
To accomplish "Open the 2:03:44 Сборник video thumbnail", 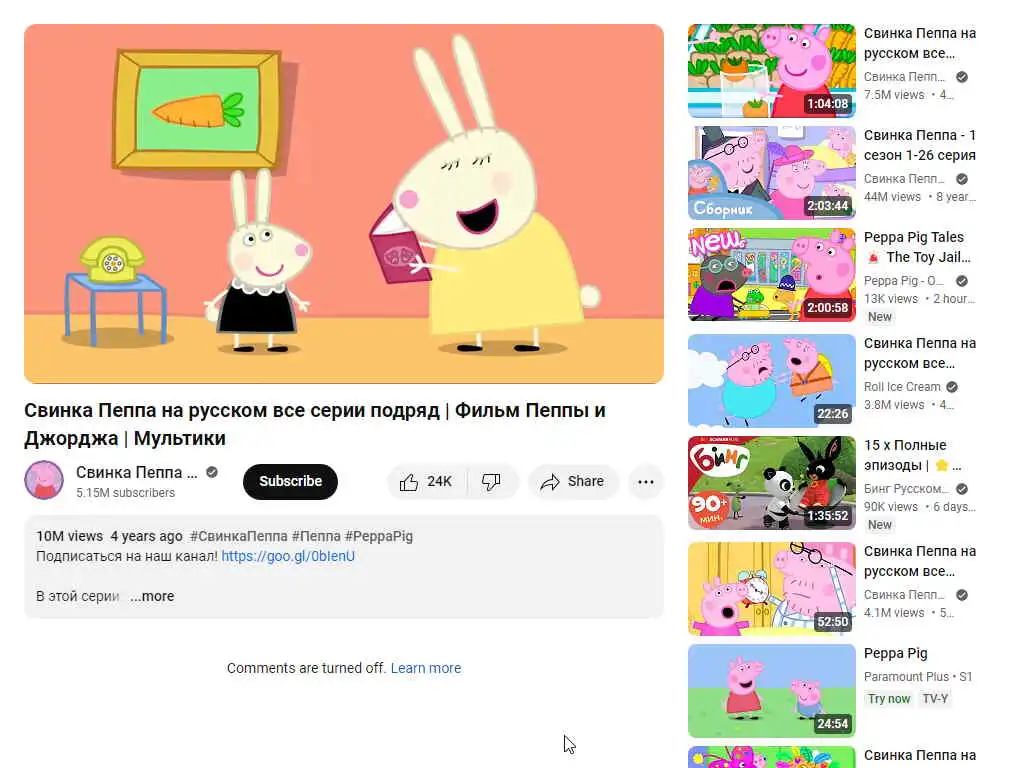I will [771, 173].
